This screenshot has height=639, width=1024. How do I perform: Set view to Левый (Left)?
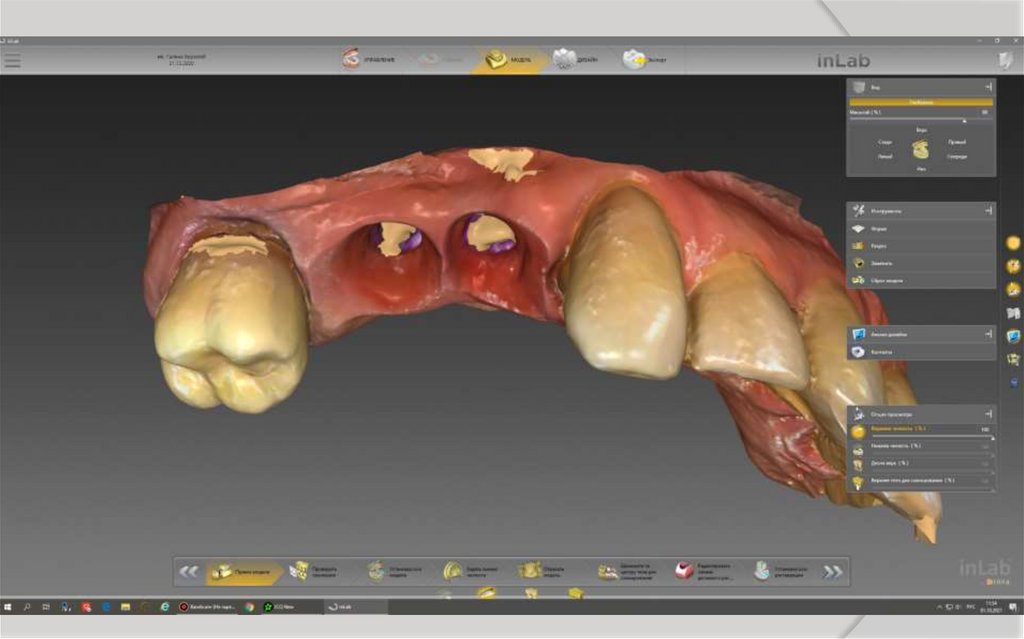(x=885, y=156)
